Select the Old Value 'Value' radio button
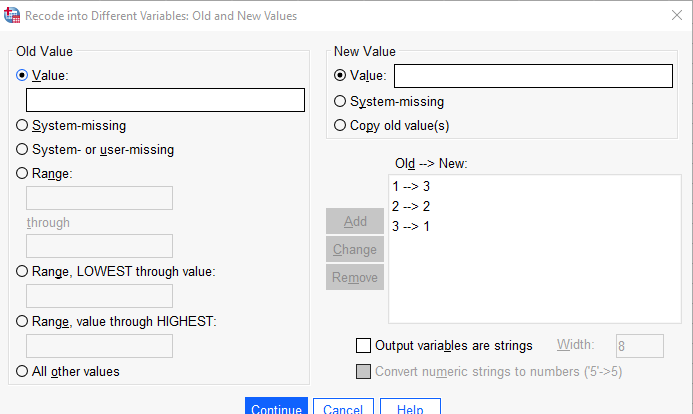This screenshot has width=693, height=414. (22, 75)
